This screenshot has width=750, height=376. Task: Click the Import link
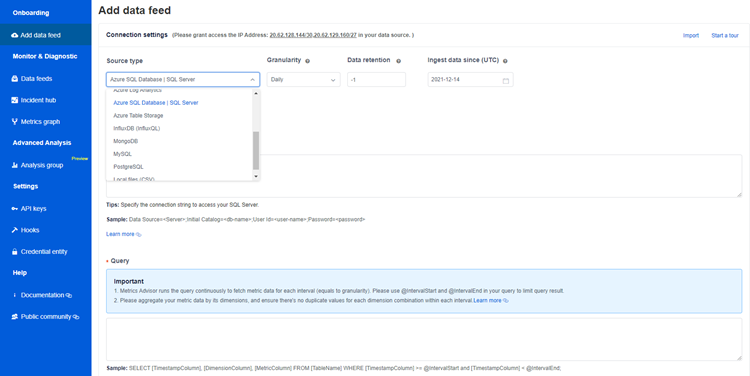coord(691,35)
